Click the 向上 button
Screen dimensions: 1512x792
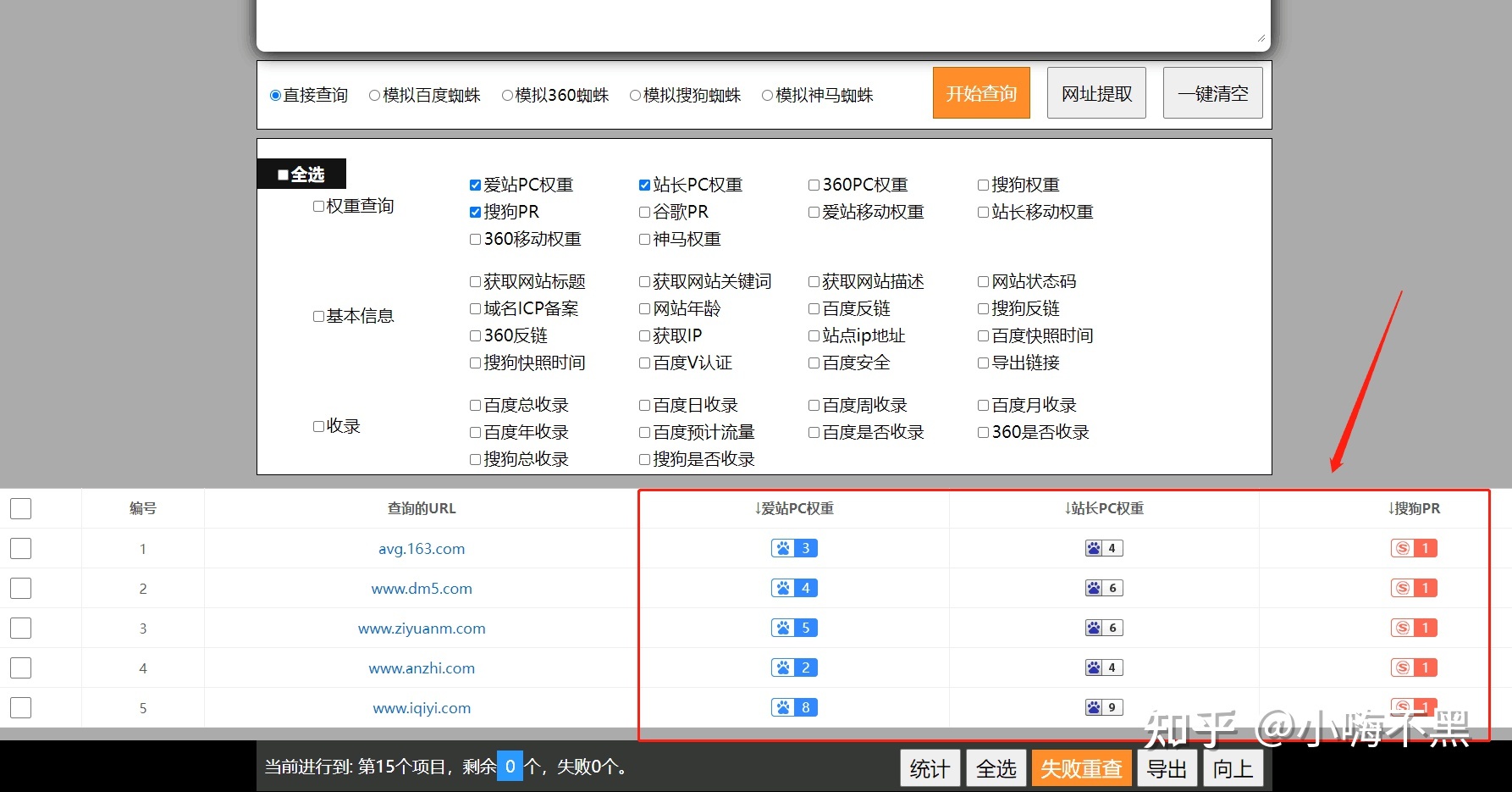1233,768
